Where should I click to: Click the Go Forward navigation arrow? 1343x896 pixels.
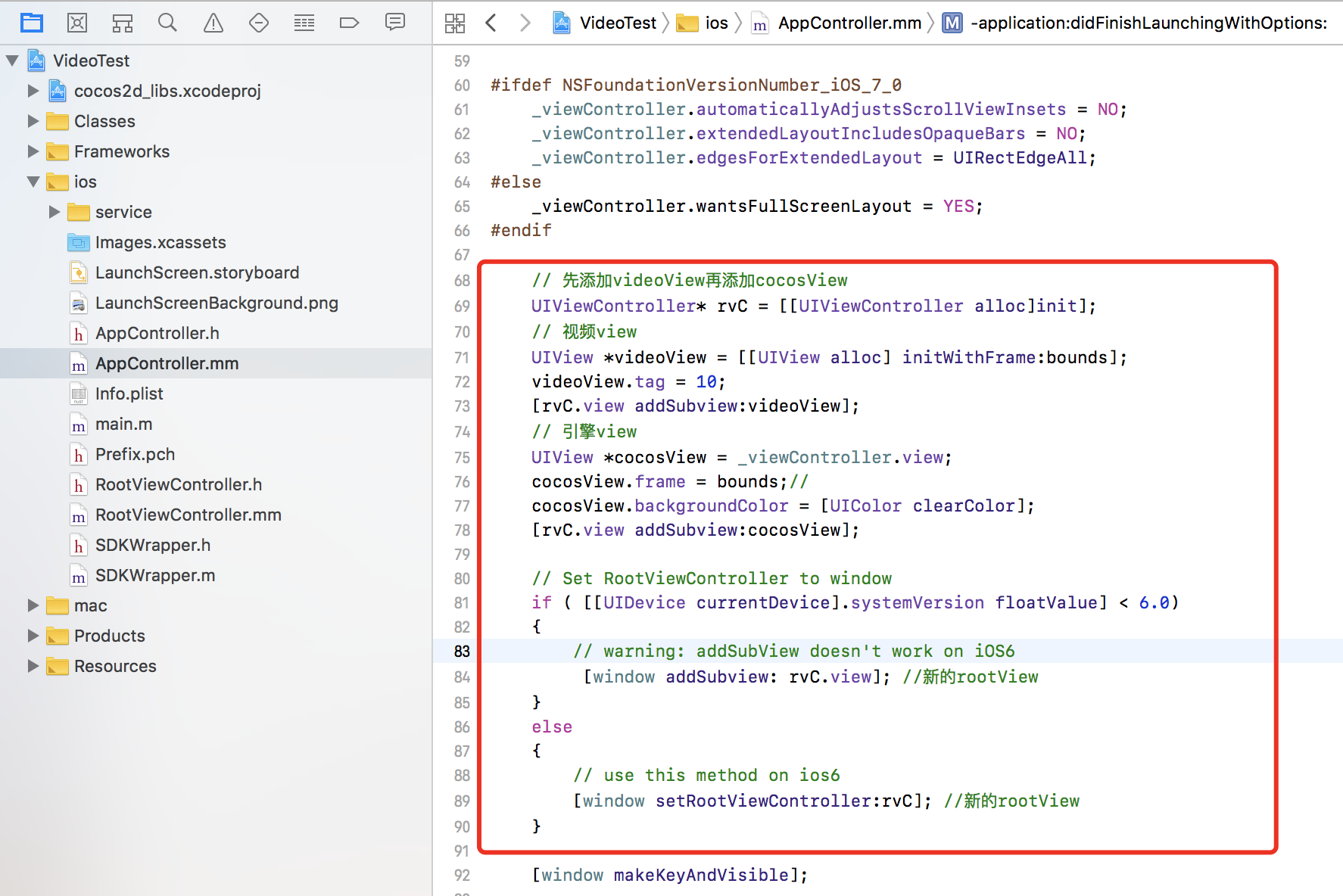point(525,23)
